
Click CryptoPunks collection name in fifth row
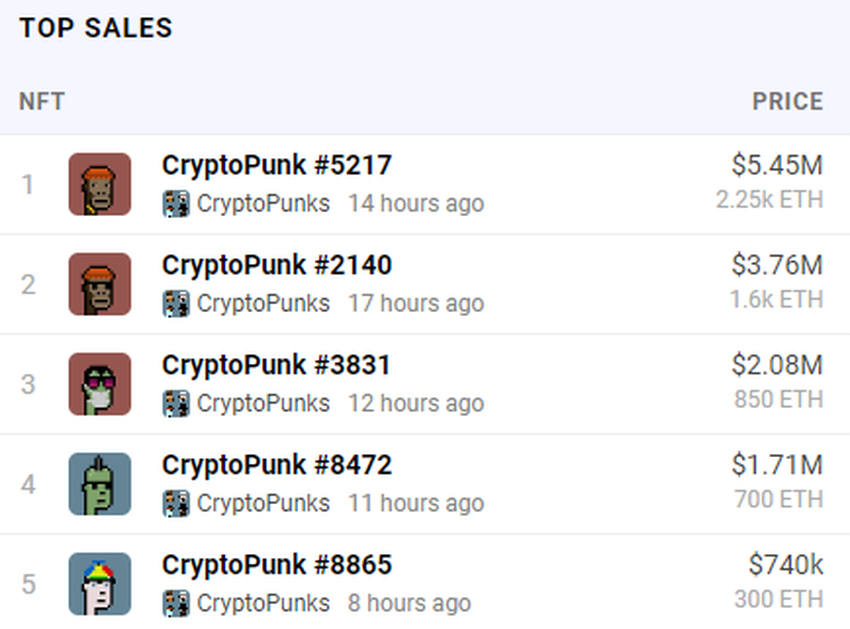click(x=263, y=603)
